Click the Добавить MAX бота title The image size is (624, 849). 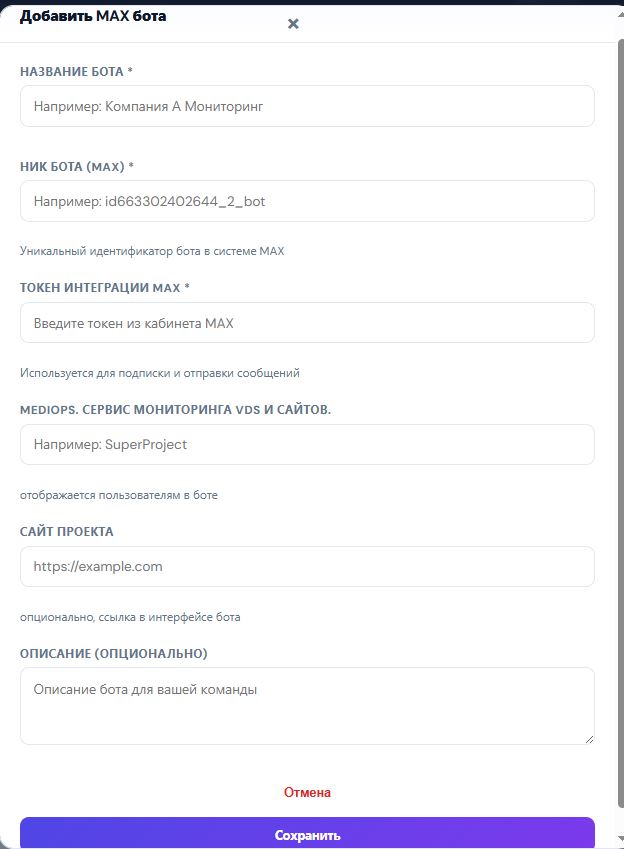pos(93,16)
